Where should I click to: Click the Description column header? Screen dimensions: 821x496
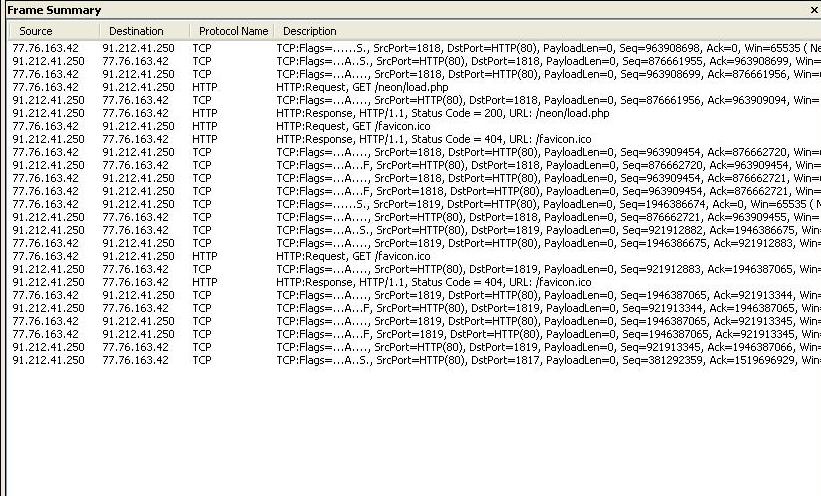tap(310, 31)
